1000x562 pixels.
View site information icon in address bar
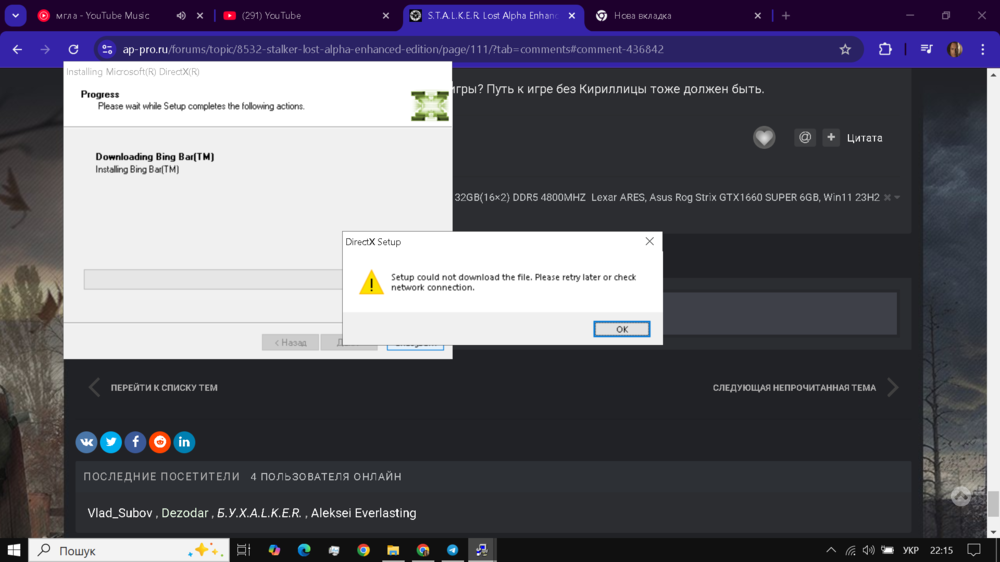(107, 49)
